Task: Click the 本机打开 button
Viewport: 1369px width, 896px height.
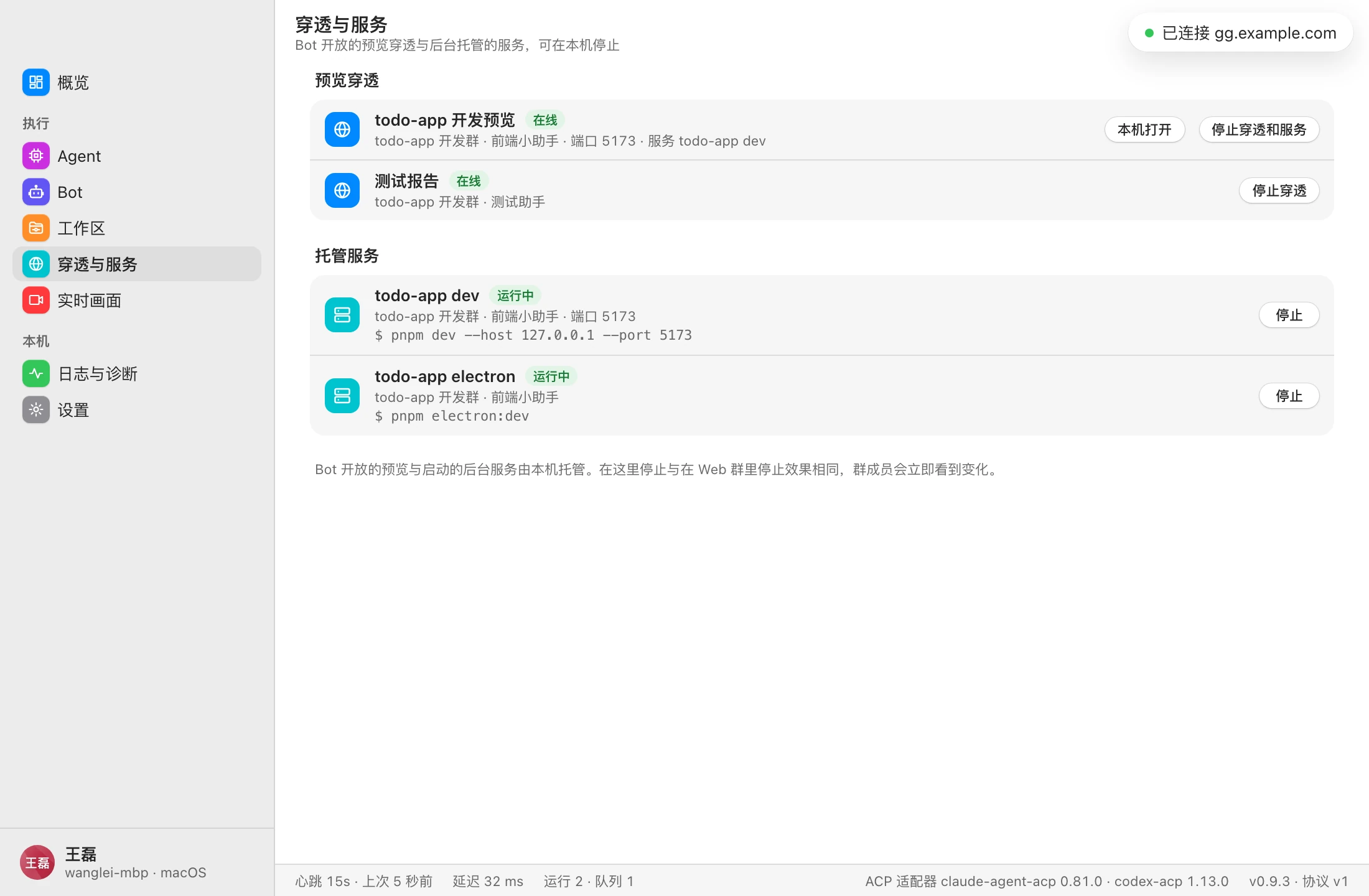Action: [1144, 129]
